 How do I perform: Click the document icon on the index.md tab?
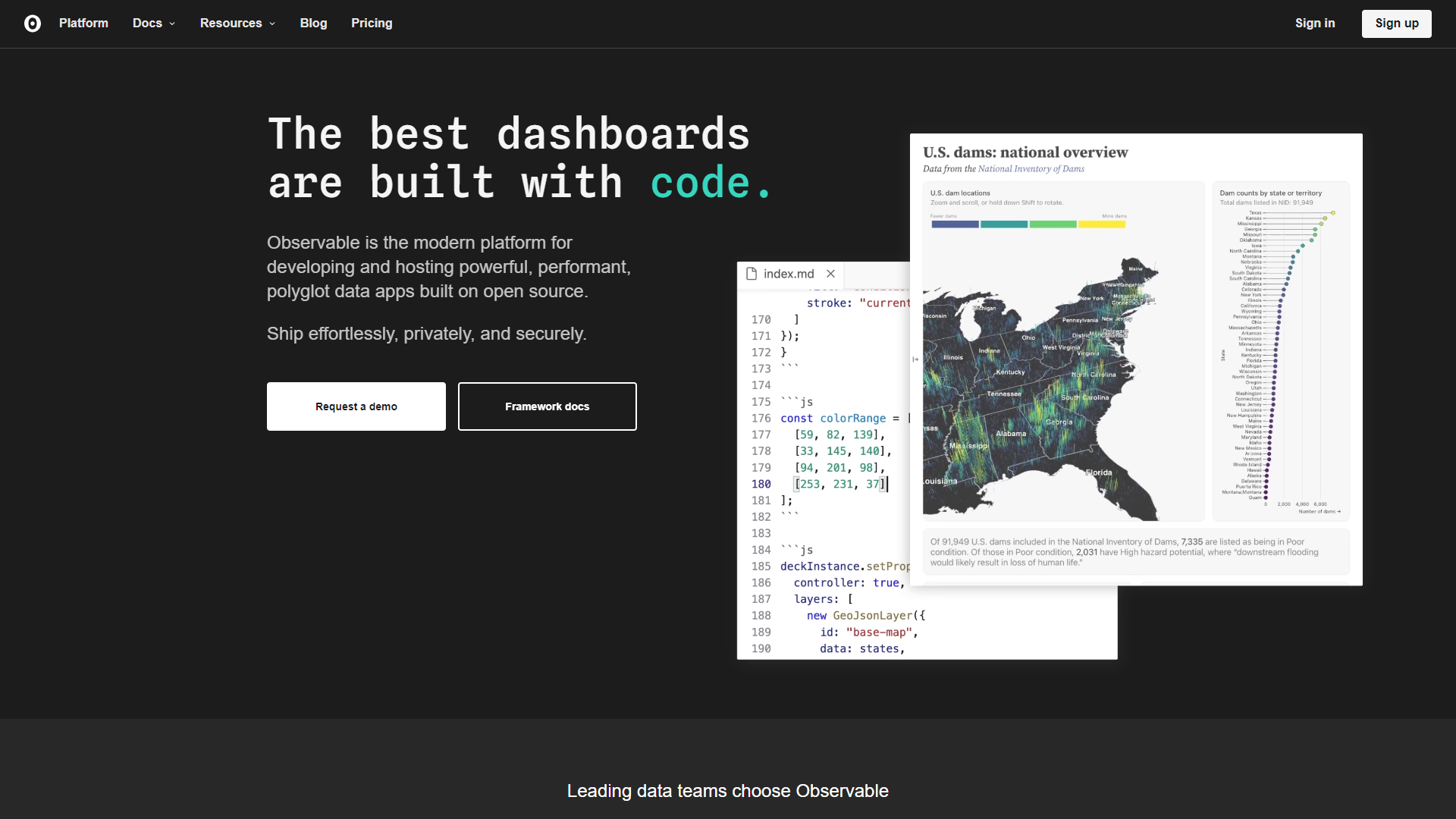(752, 274)
